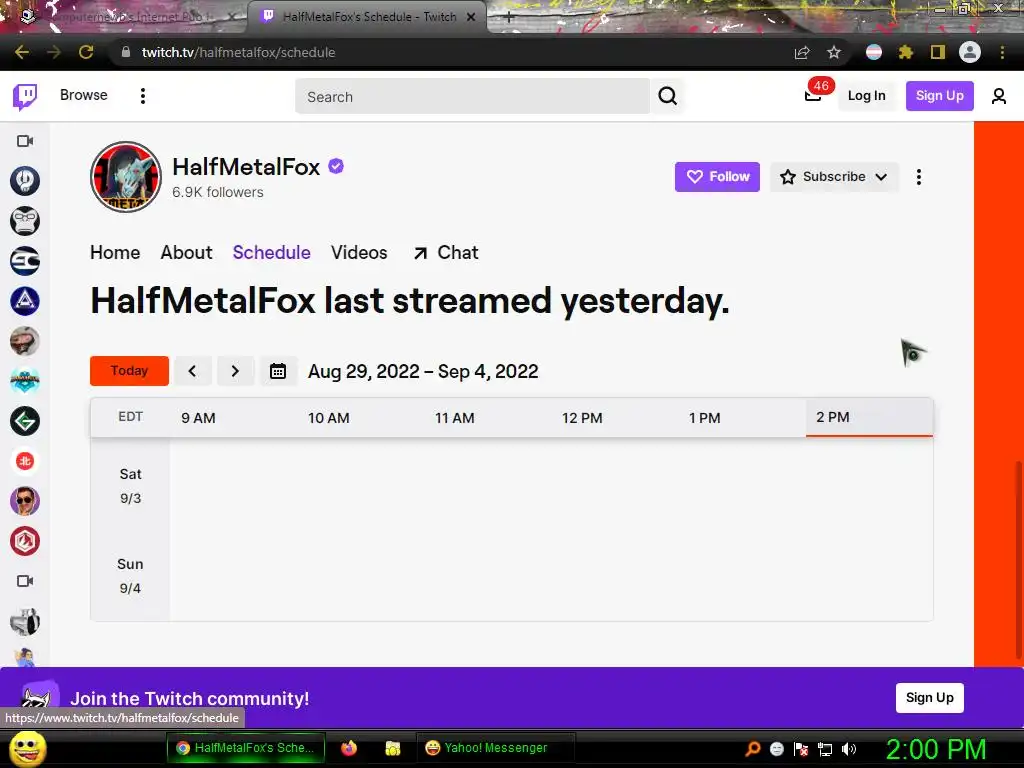Click the browser back arrow
The image size is (1024, 768).
(22, 52)
